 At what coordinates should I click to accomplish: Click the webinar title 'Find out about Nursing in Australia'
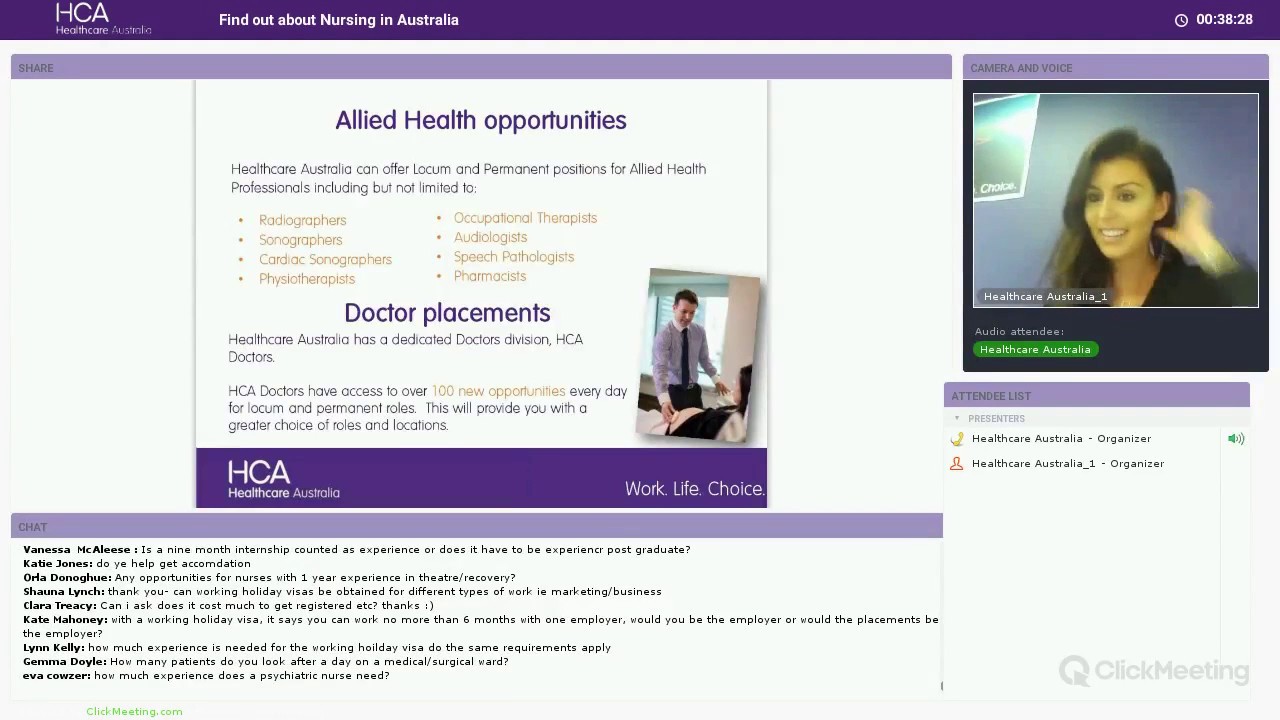click(x=339, y=20)
